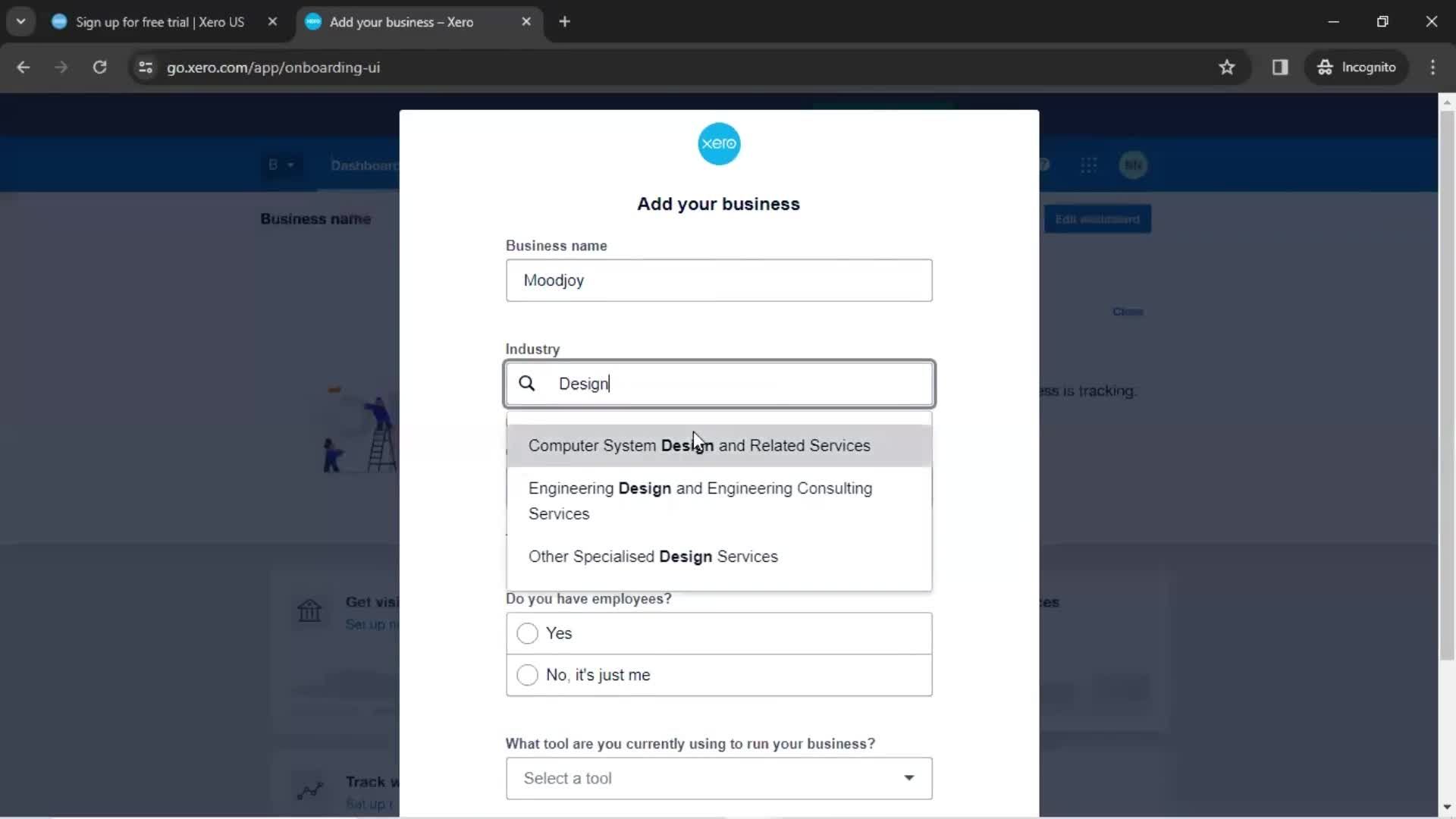Open a new browser tab
The height and width of the screenshot is (819, 1456).
pos(564,22)
